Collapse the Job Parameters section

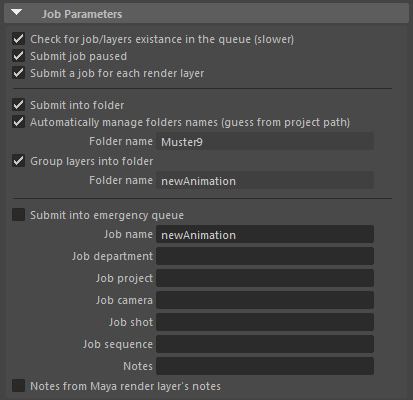pos(16,13)
